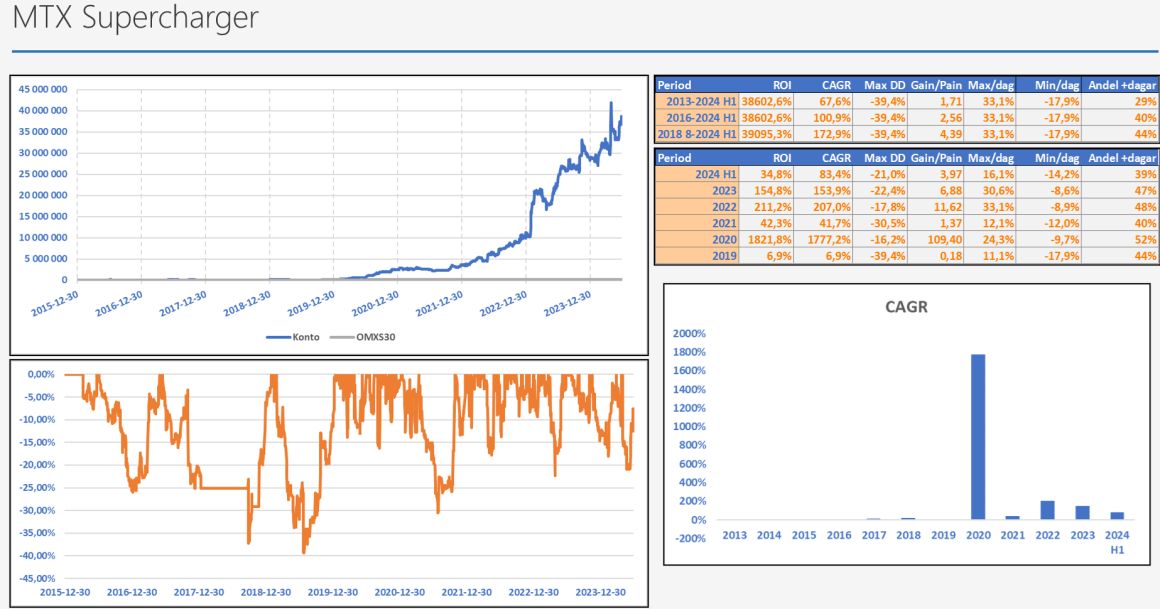Click Max/dag value 24,3%

999,239
